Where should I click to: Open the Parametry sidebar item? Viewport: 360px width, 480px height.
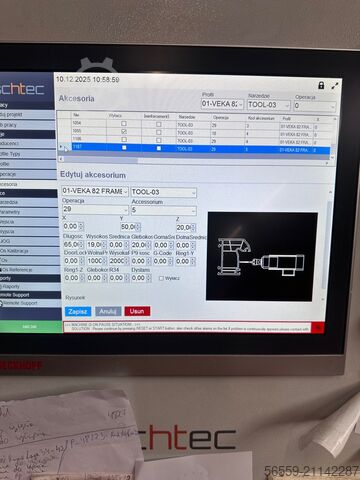point(28,212)
